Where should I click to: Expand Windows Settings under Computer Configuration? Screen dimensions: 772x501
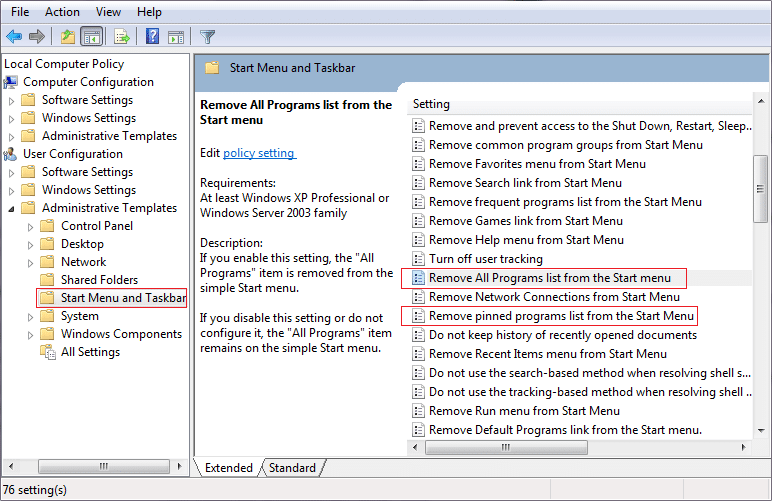[11, 119]
